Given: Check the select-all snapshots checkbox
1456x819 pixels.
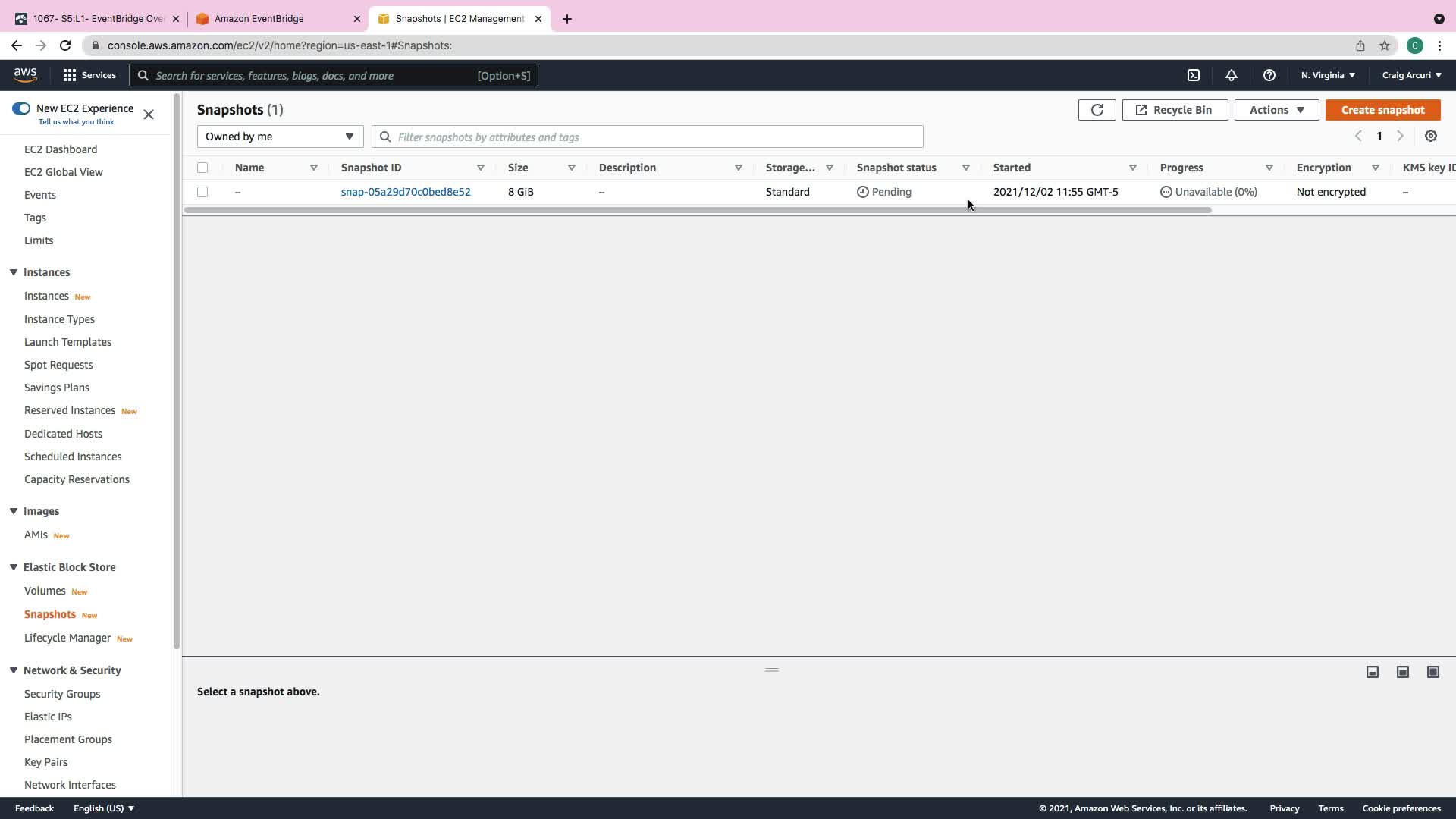Looking at the screenshot, I should coord(202,168).
